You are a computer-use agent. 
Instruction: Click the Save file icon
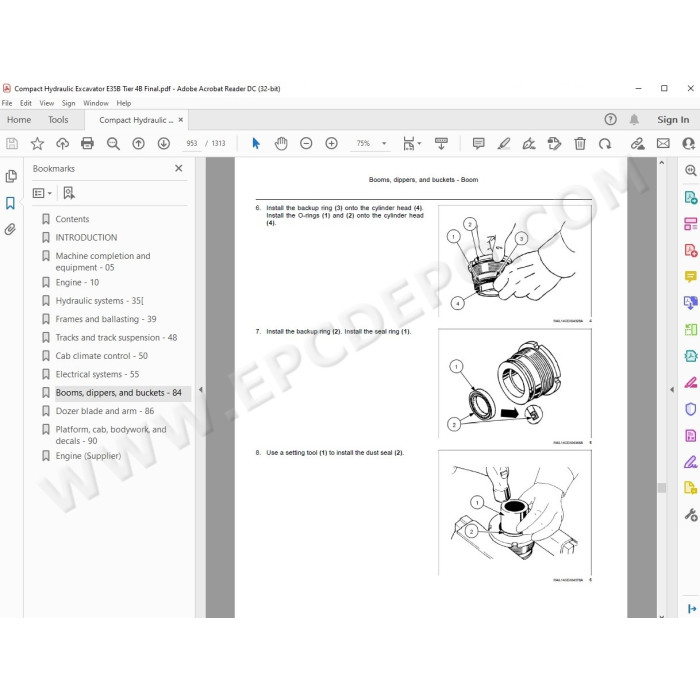pyautogui.click(x=12, y=143)
